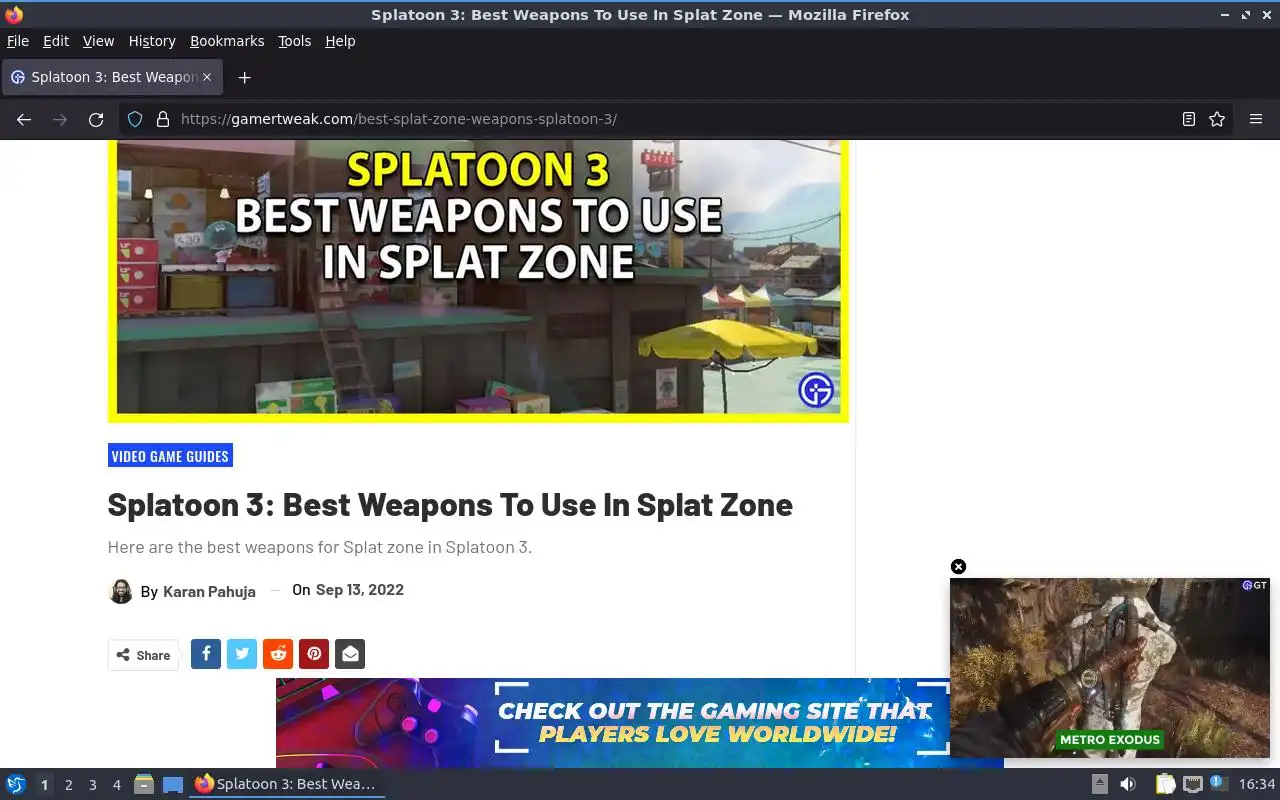The image size is (1280, 800).
Task: Click the VIDEO GAME GUIDES category tag
Action: click(x=170, y=456)
